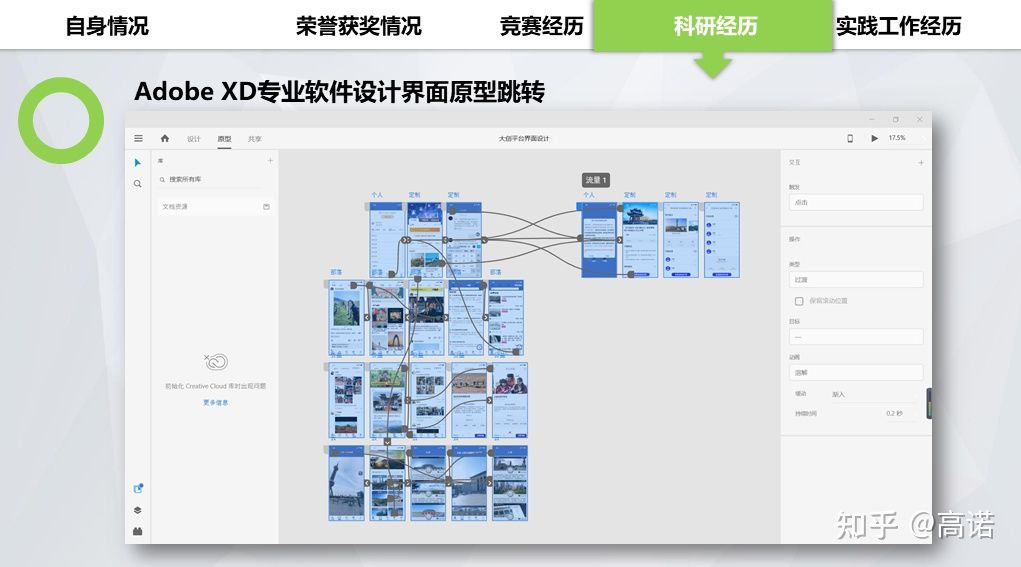Launch mobile device preview icon
1021x567 pixels.
coord(850,138)
